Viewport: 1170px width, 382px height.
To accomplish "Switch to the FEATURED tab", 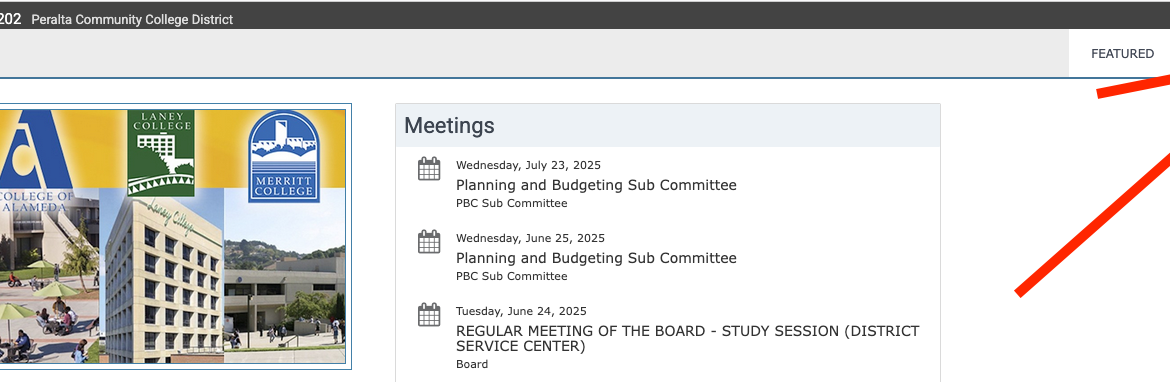I will pos(1122,54).
